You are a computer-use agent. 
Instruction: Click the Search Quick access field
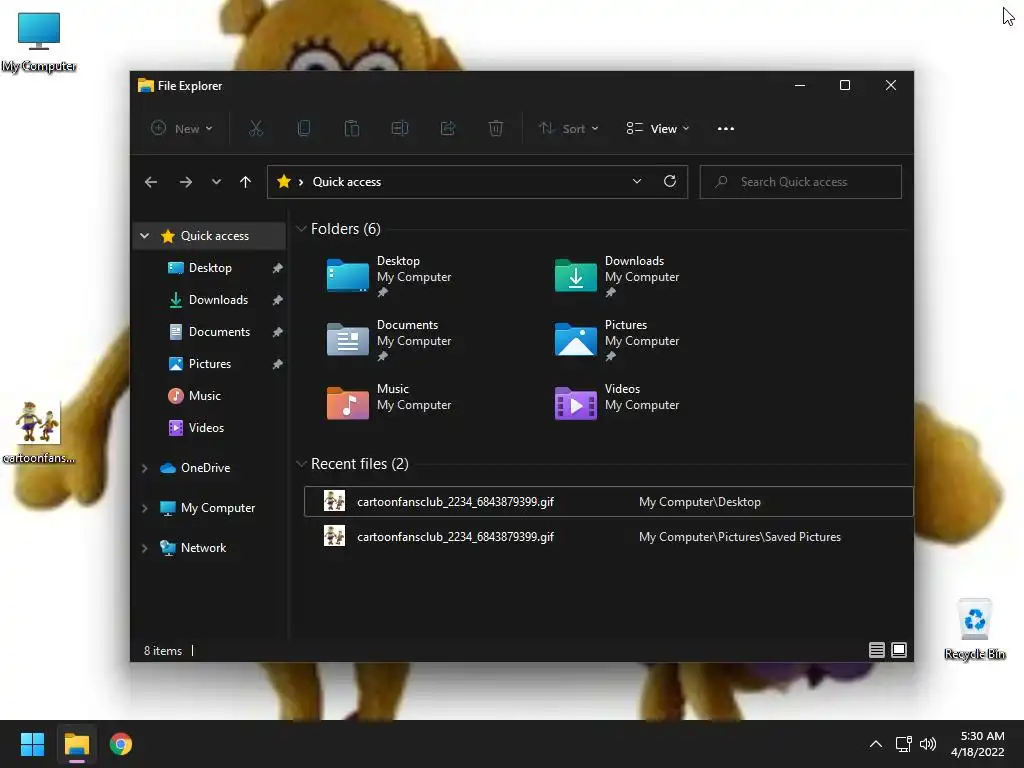tap(801, 182)
